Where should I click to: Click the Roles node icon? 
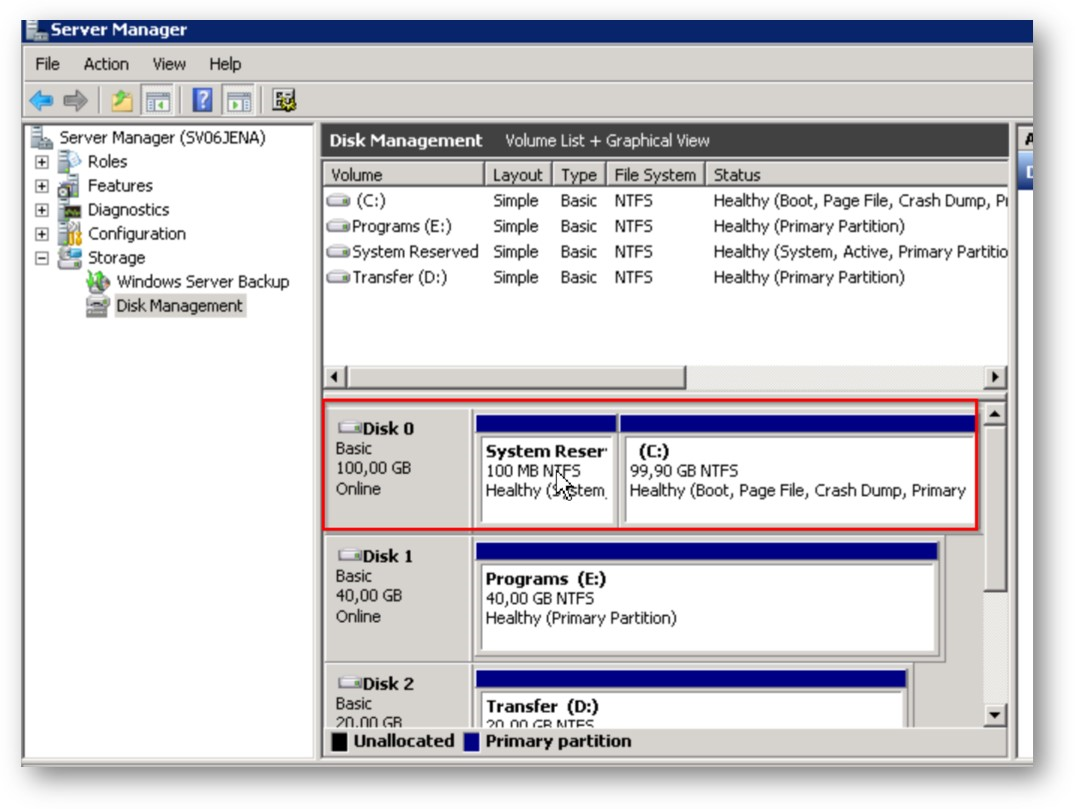pyautogui.click(x=69, y=161)
